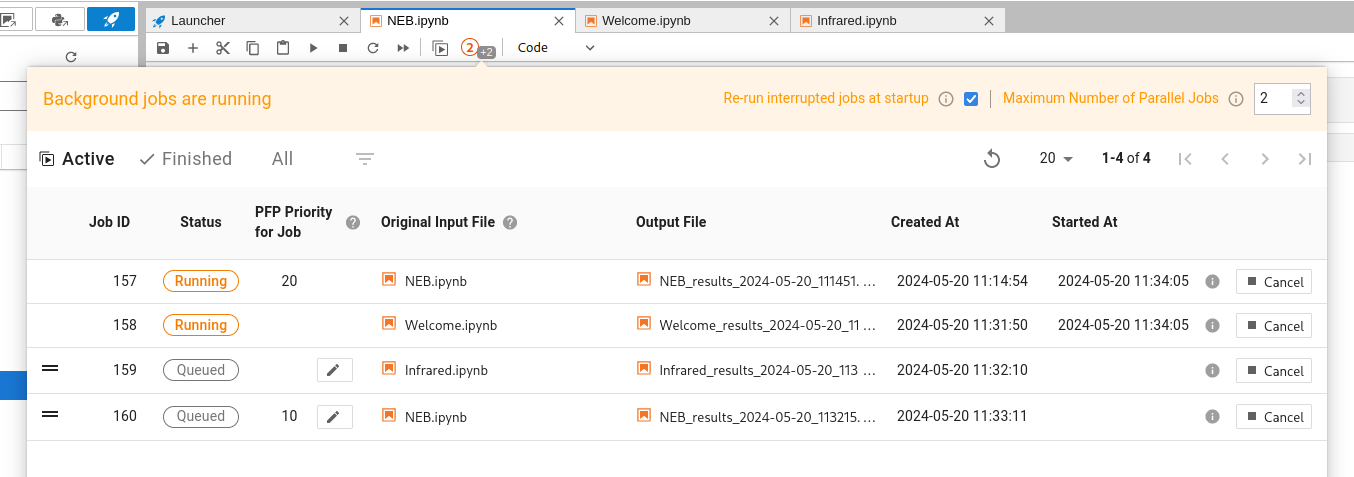1354x477 pixels.
Task: Open input file Infrared.ipynb of job 159
Action: 436,370
